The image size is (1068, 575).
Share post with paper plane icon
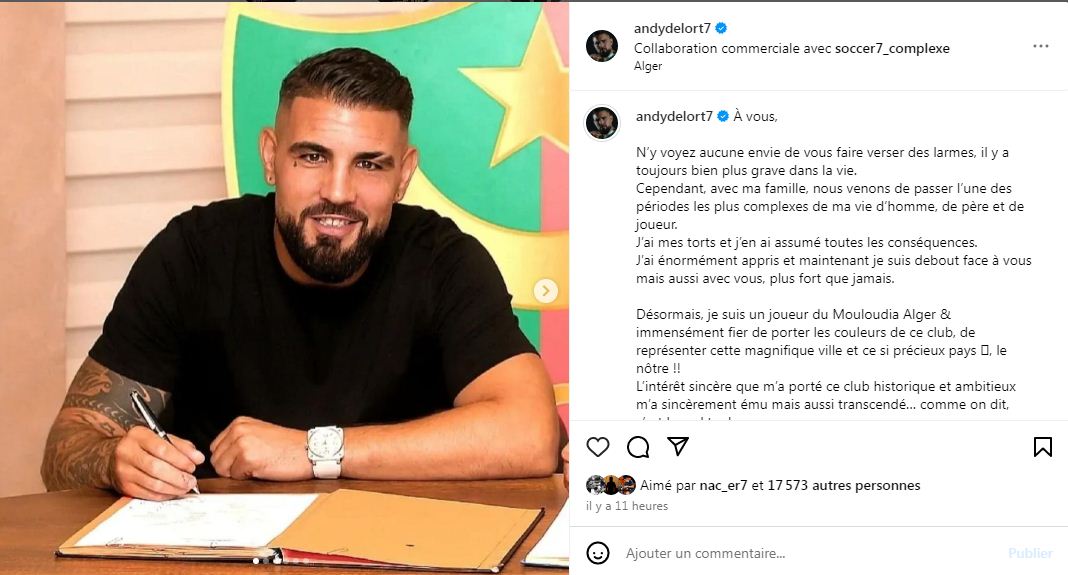[678, 446]
